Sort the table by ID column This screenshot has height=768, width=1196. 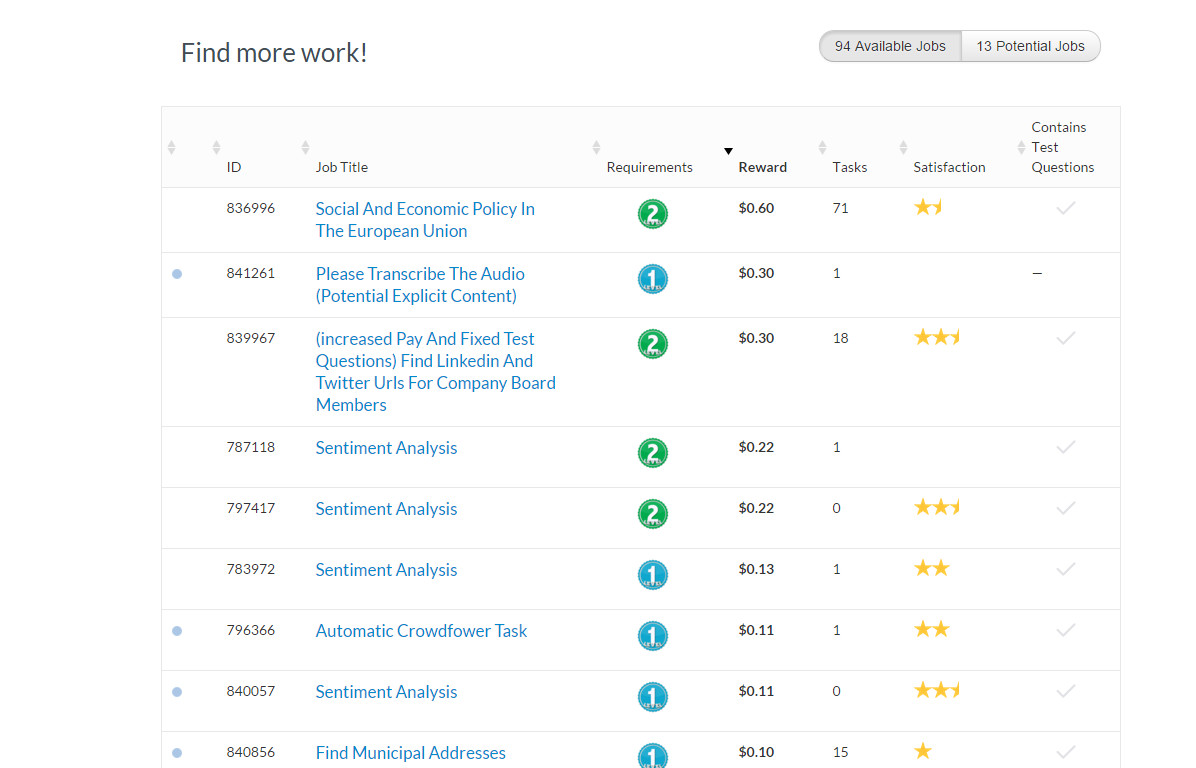click(x=234, y=167)
